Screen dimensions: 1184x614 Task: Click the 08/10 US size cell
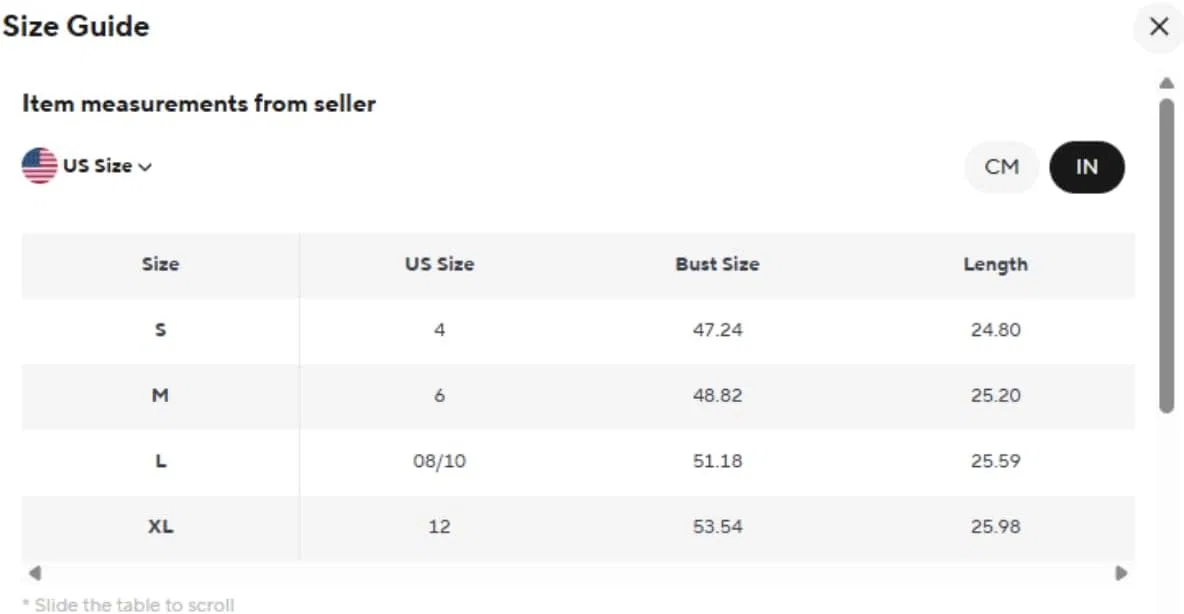pyautogui.click(x=439, y=461)
